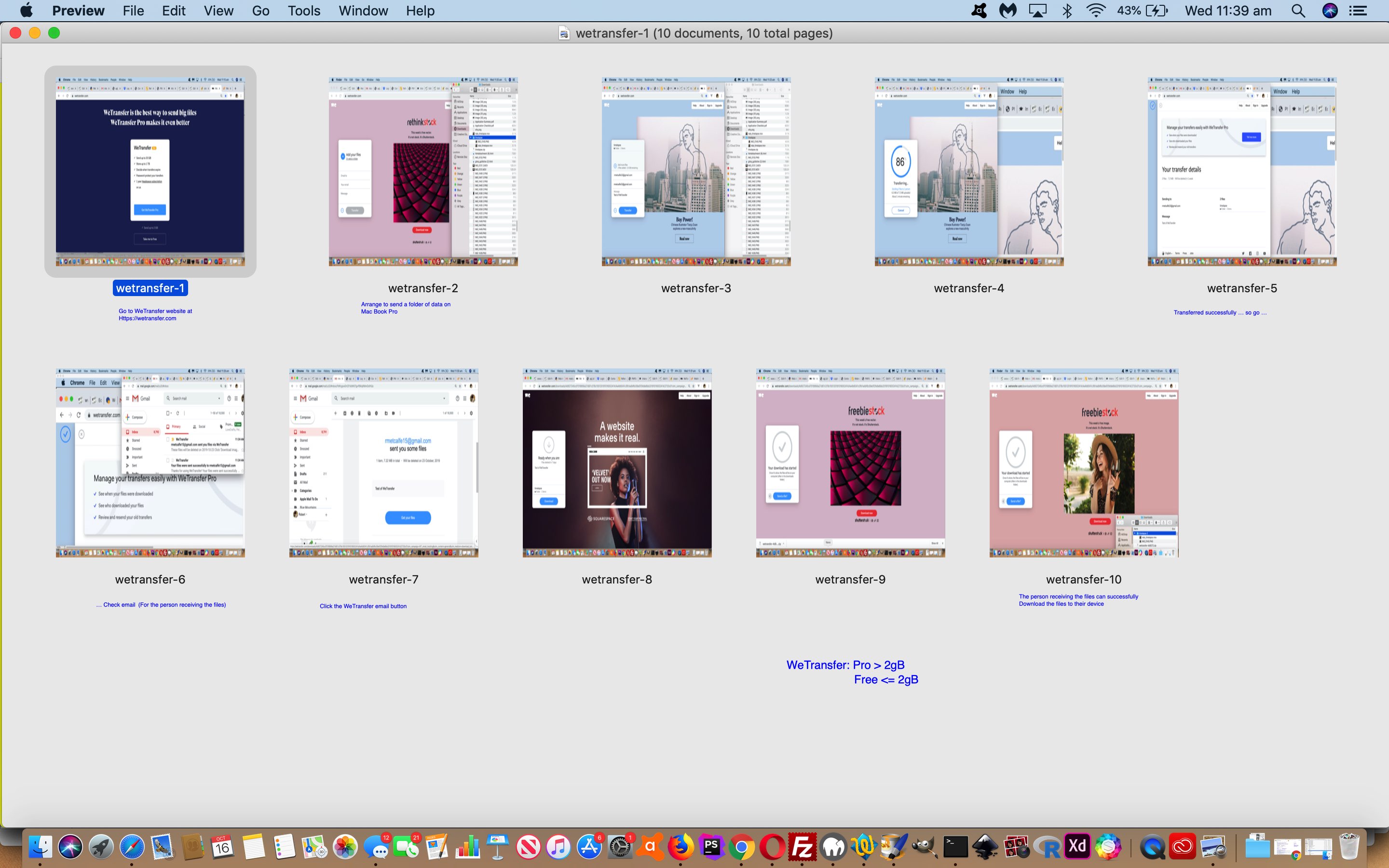Viewport: 1389px width, 868px height.
Task: Open Reminders app in the Dock
Action: point(284,847)
